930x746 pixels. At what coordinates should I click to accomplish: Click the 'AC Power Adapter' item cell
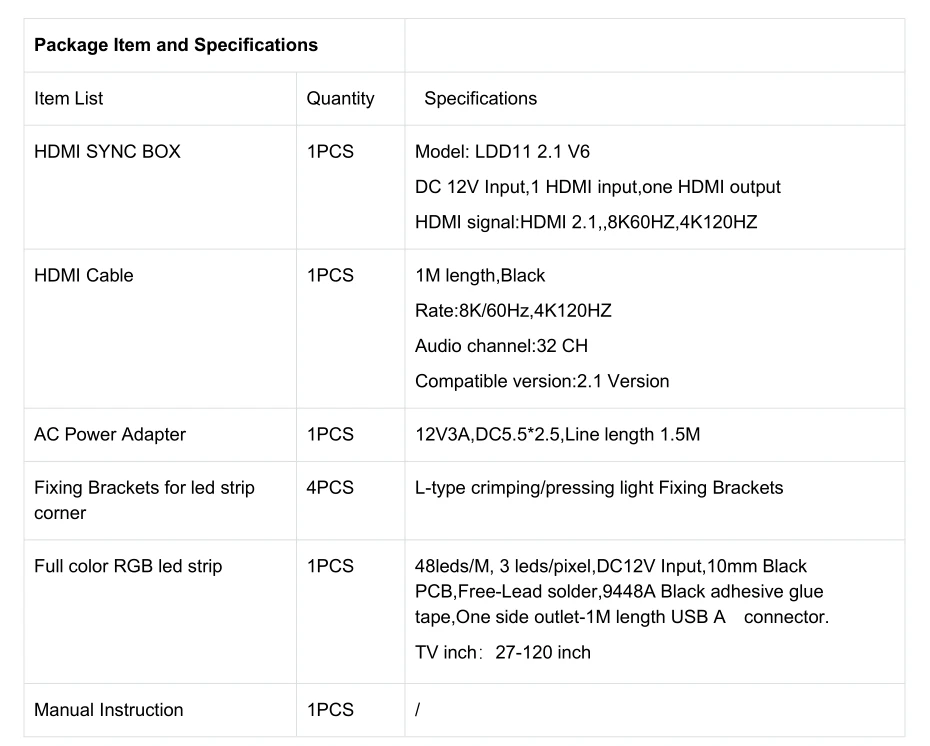pyautogui.click(x=110, y=434)
